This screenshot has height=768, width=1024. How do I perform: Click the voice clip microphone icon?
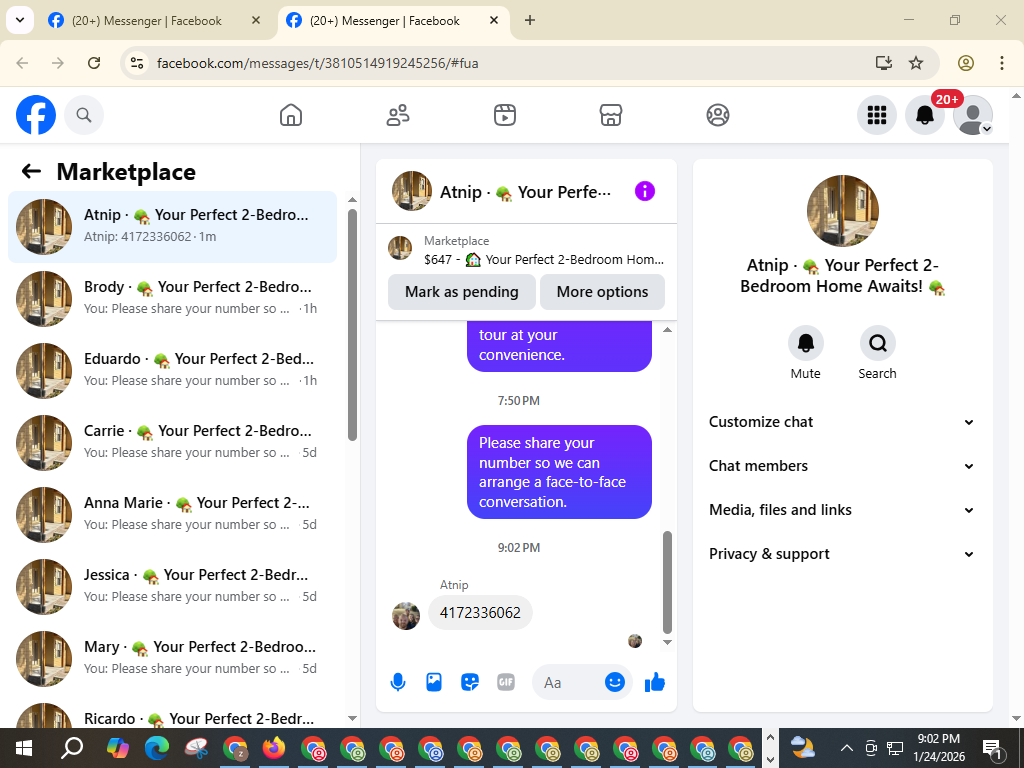[x=398, y=682]
